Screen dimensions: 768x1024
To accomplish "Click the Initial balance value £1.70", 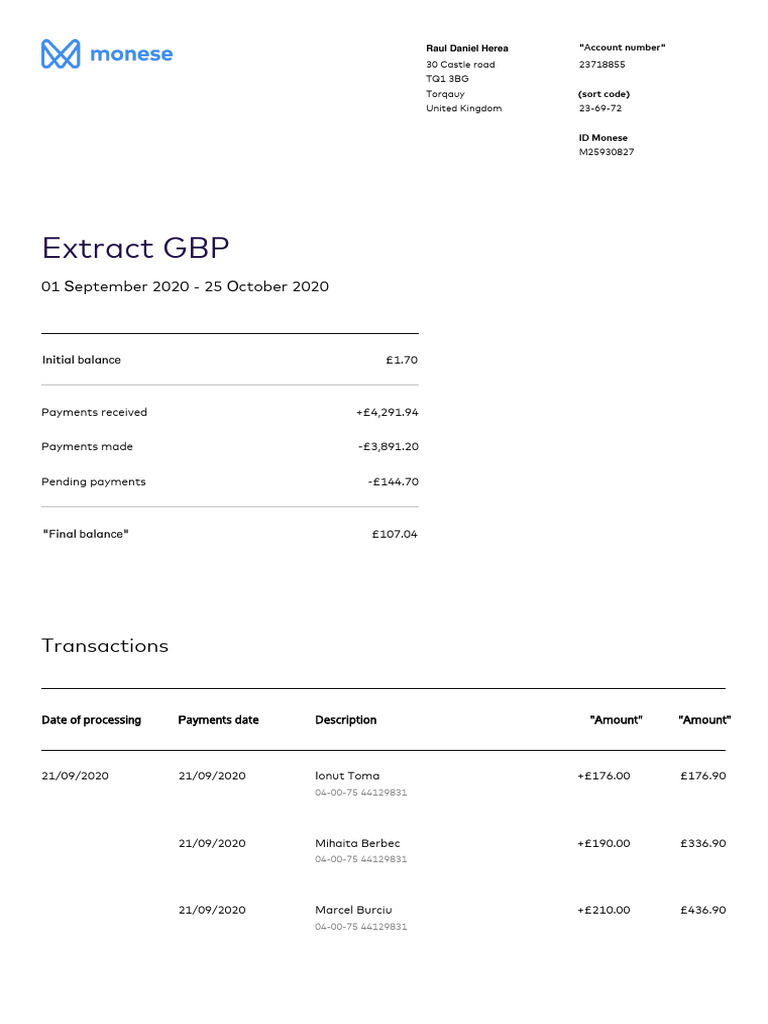I will (401, 360).
